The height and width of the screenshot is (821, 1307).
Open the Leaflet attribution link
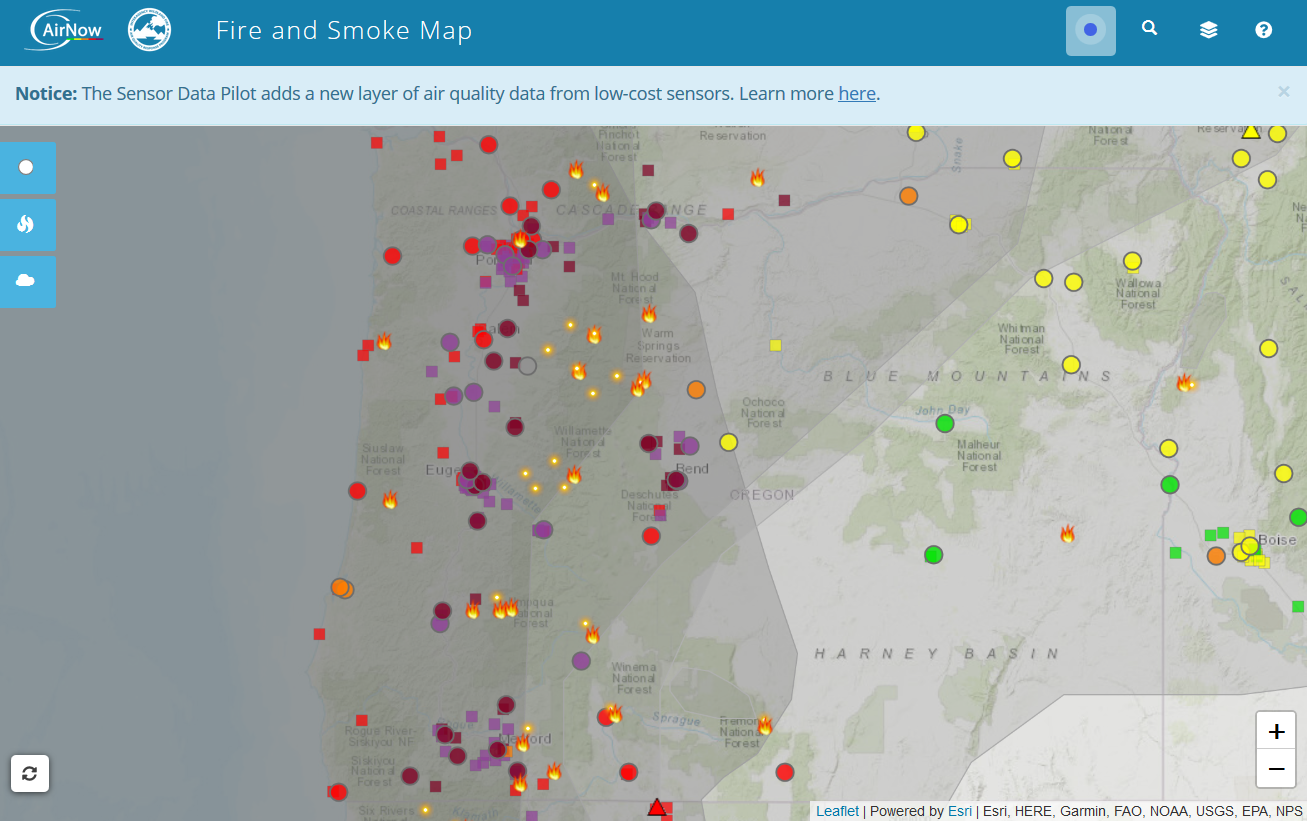[837, 811]
